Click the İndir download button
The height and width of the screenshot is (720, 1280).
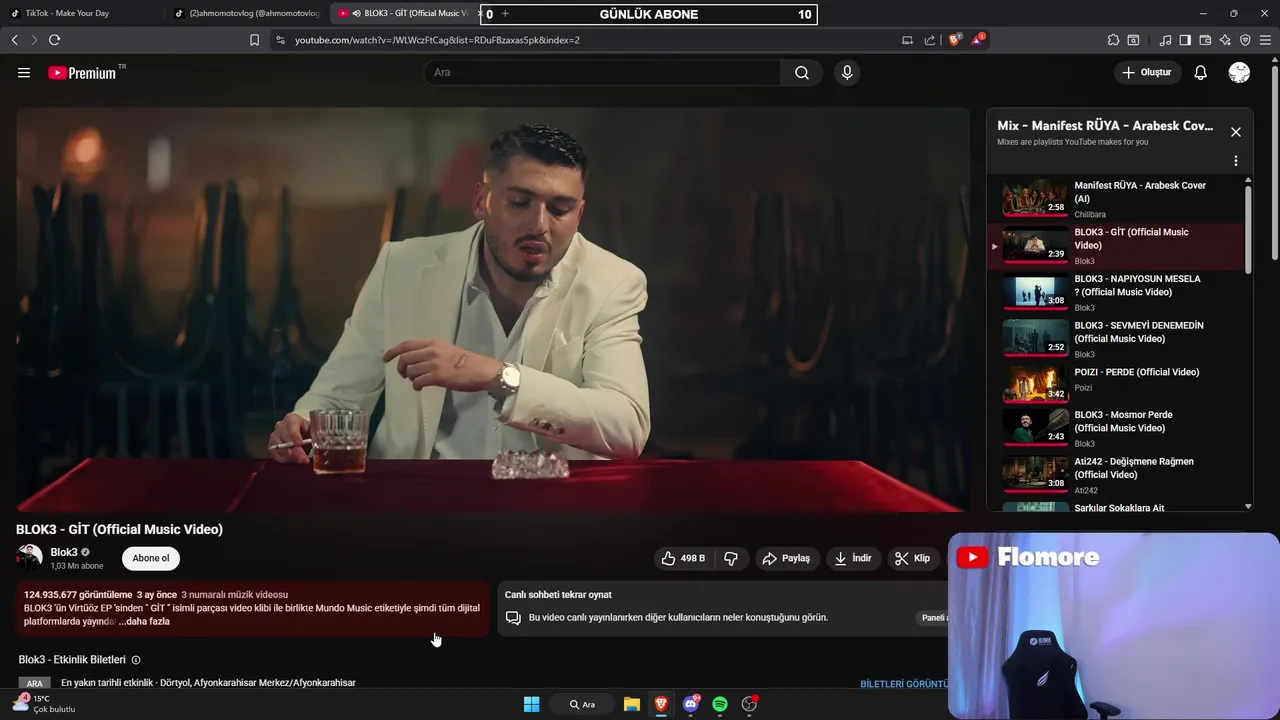853,558
